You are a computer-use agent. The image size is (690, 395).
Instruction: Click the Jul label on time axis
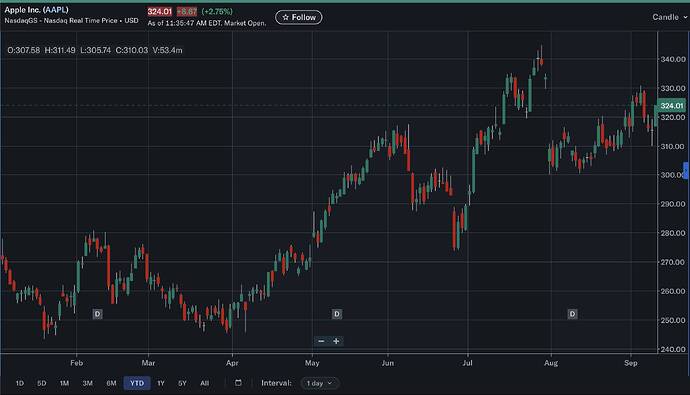point(467,363)
